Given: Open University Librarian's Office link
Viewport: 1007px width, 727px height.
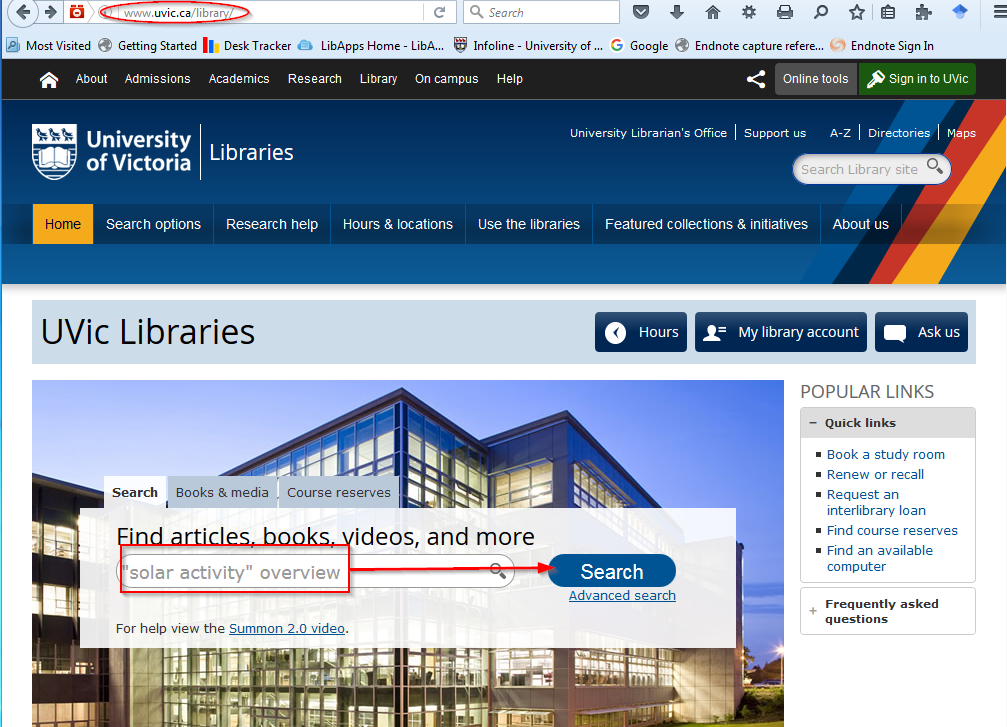Looking at the screenshot, I should (x=648, y=133).
